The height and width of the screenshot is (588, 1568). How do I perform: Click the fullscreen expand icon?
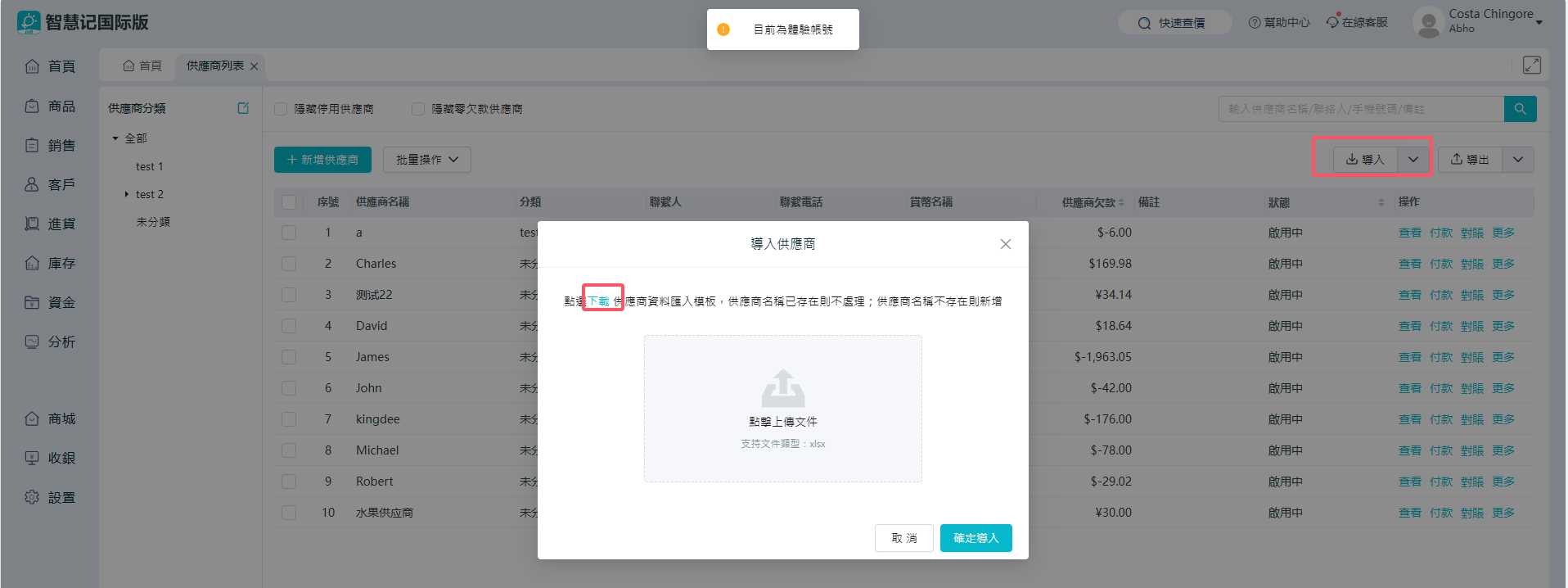tap(1531, 66)
